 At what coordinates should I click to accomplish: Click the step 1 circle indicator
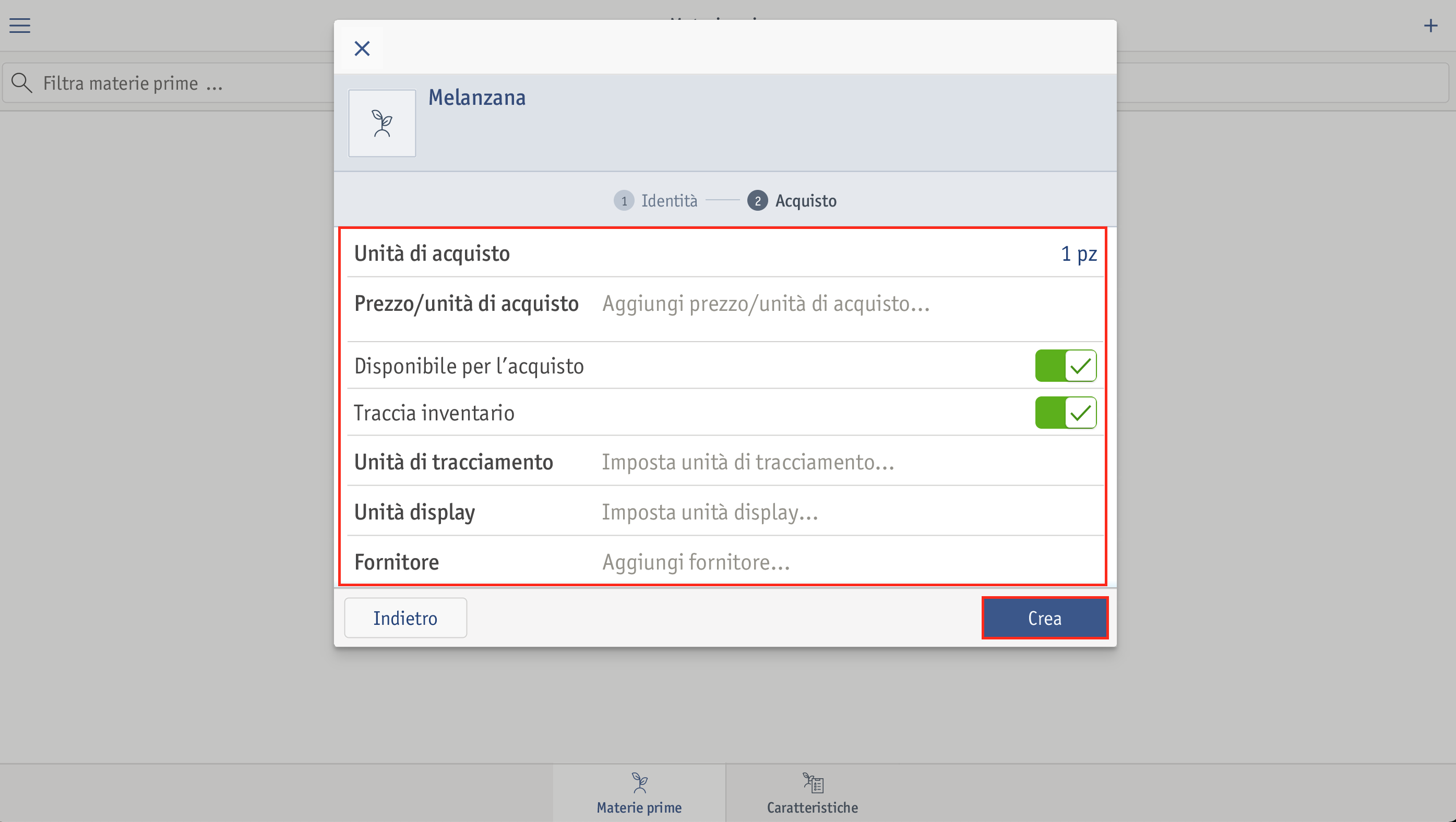pyautogui.click(x=624, y=201)
